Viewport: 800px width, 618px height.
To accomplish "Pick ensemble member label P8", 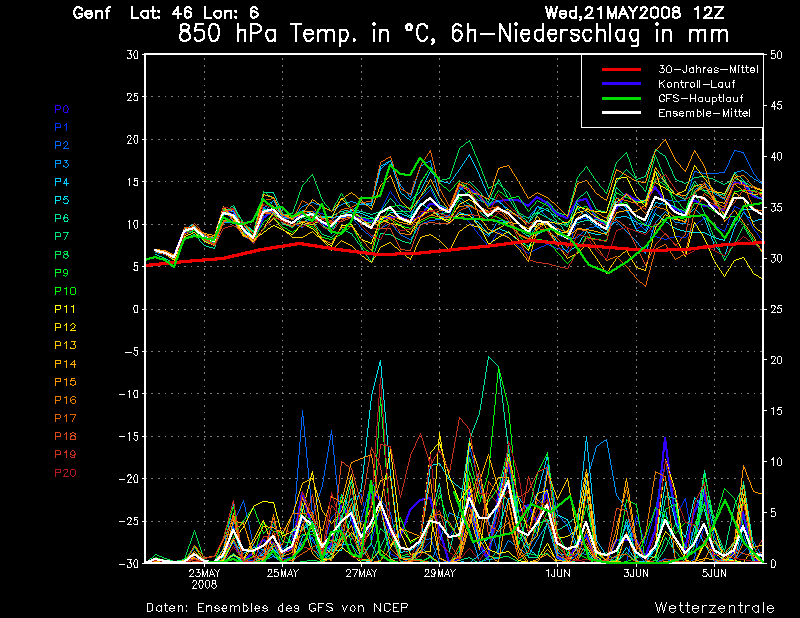I will pyautogui.click(x=62, y=255).
